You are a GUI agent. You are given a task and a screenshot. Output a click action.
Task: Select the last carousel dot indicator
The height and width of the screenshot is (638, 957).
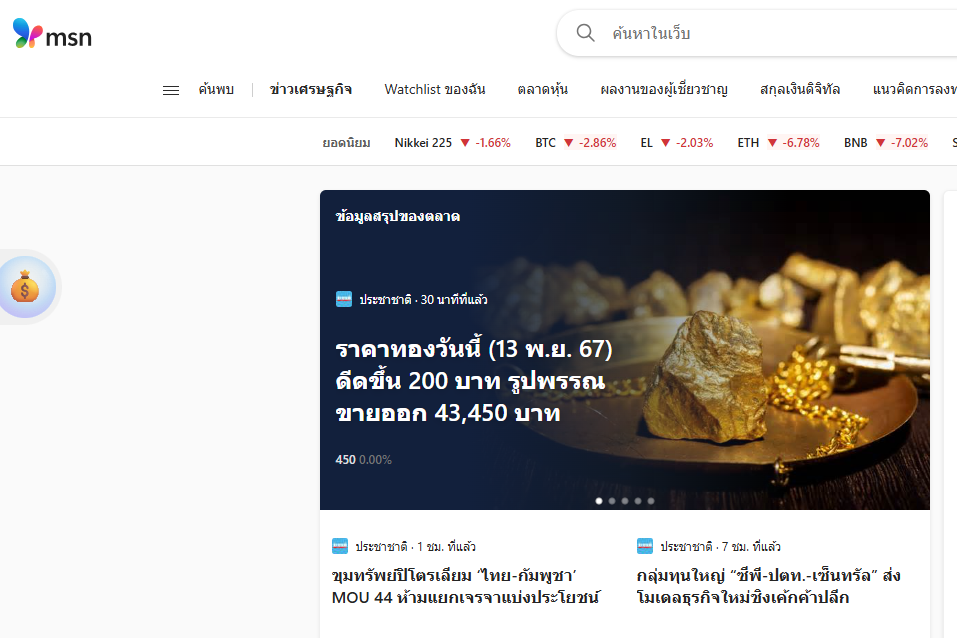coord(651,501)
